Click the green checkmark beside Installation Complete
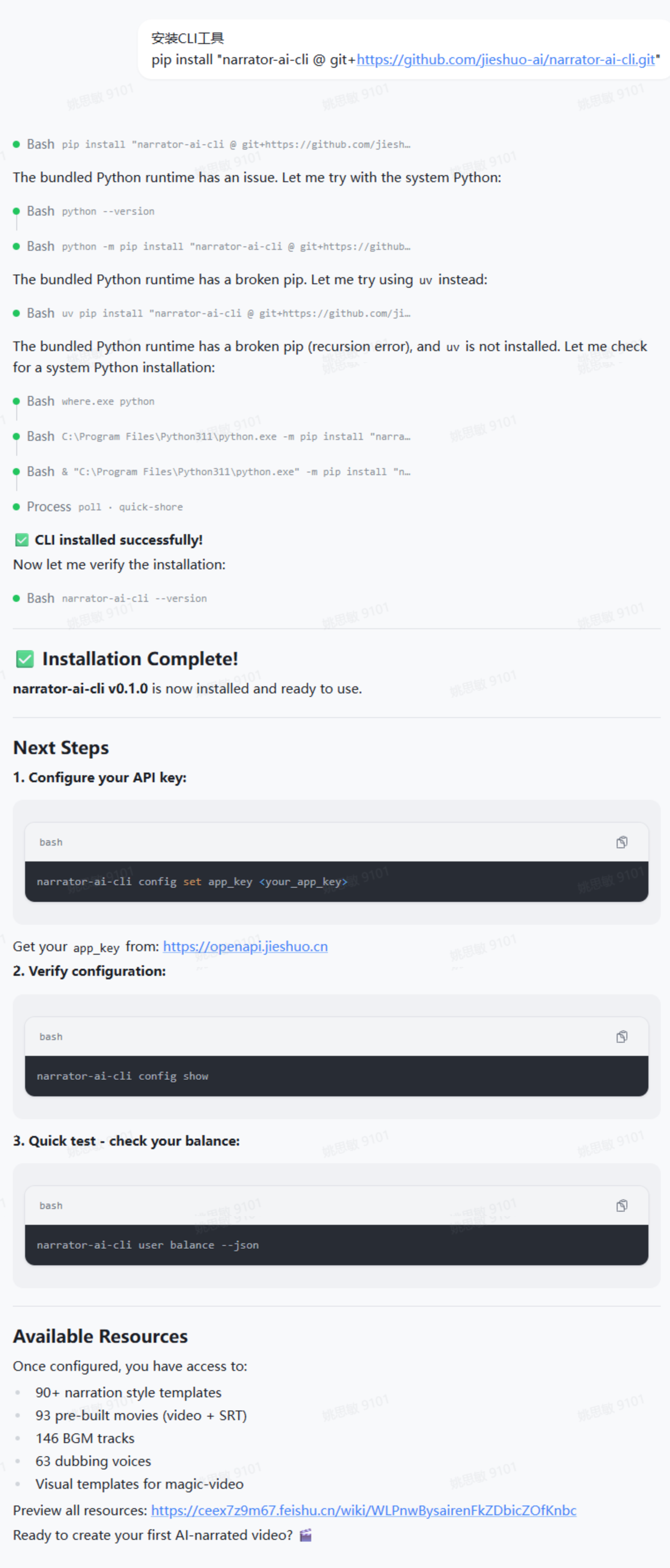 [x=25, y=659]
